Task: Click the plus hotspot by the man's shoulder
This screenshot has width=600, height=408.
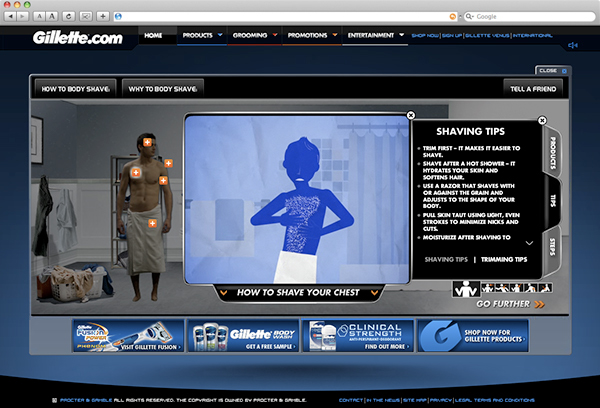Action: pyautogui.click(x=168, y=163)
